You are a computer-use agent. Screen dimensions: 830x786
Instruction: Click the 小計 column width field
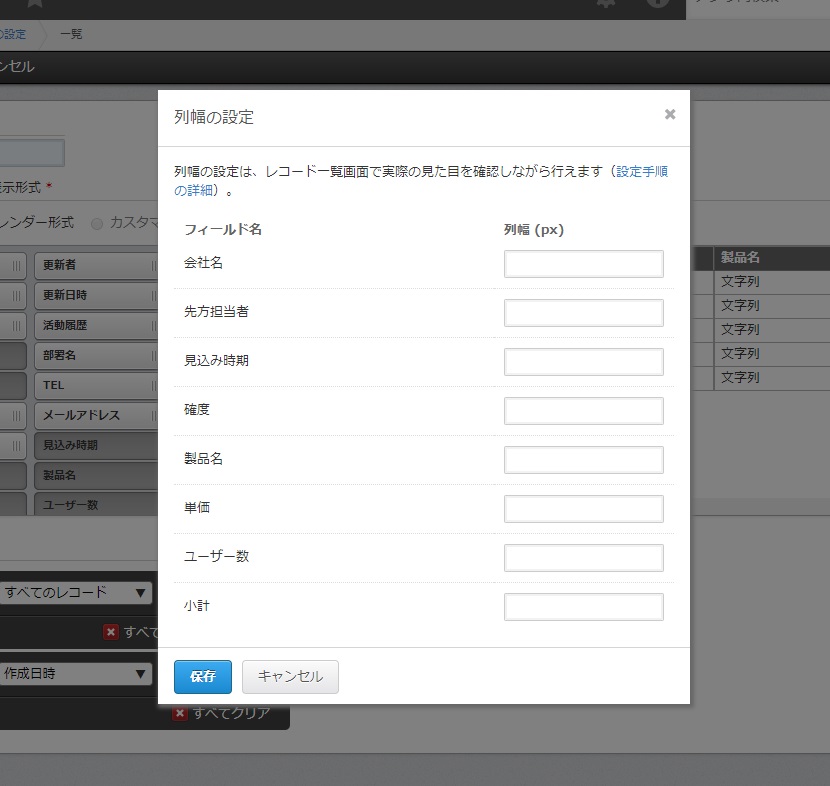583,607
